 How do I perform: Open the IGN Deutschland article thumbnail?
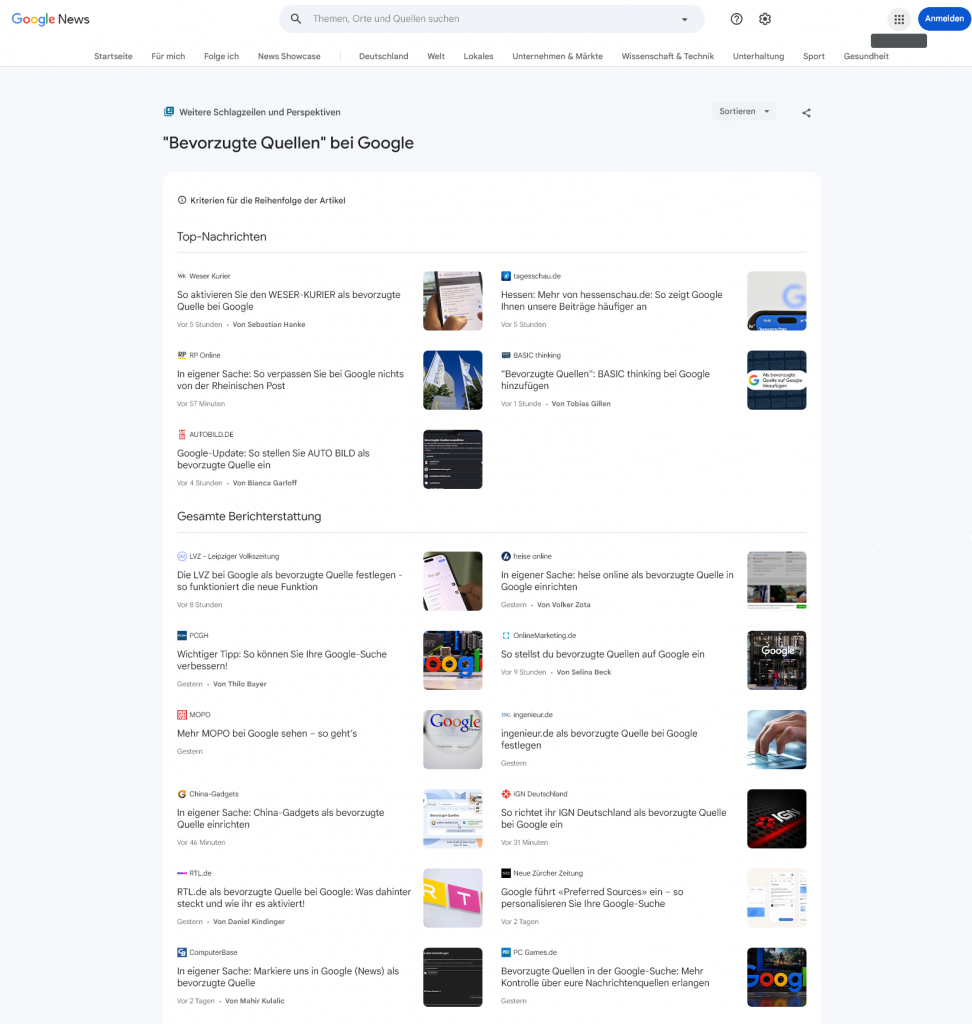(x=777, y=819)
